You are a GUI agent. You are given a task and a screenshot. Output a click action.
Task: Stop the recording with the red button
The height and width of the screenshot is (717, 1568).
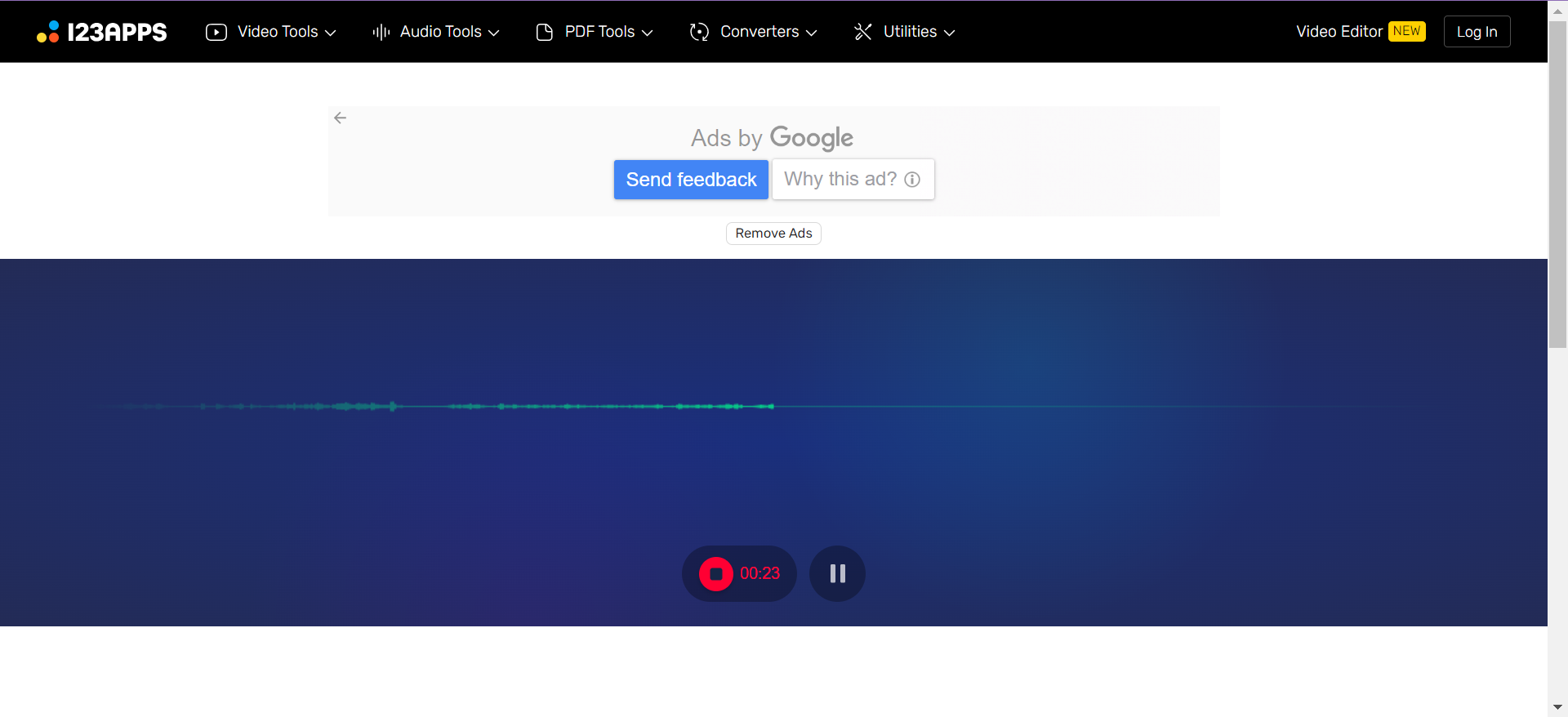[x=716, y=574]
